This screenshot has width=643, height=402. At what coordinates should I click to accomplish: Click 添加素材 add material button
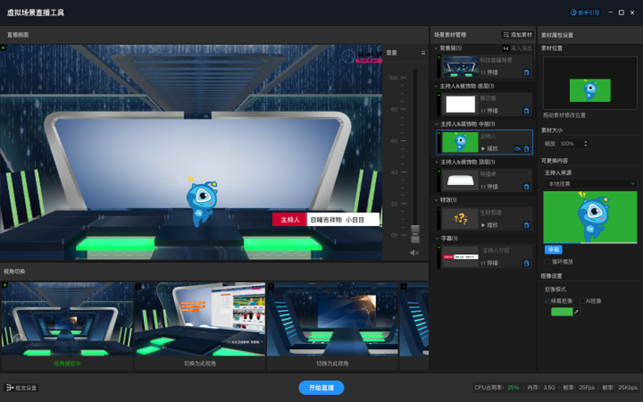(518, 35)
